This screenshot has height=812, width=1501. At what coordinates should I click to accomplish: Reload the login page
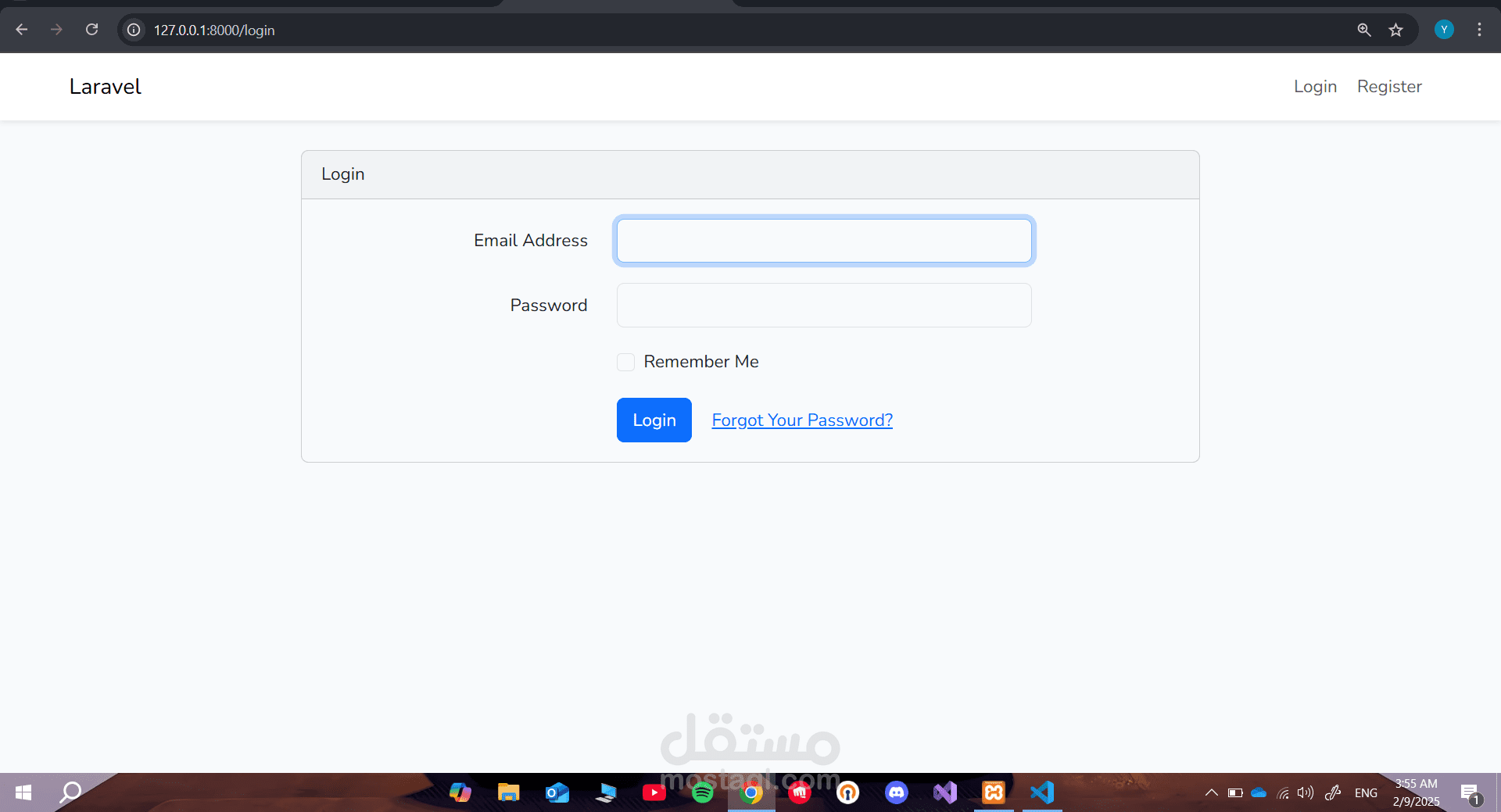point(91,30)
